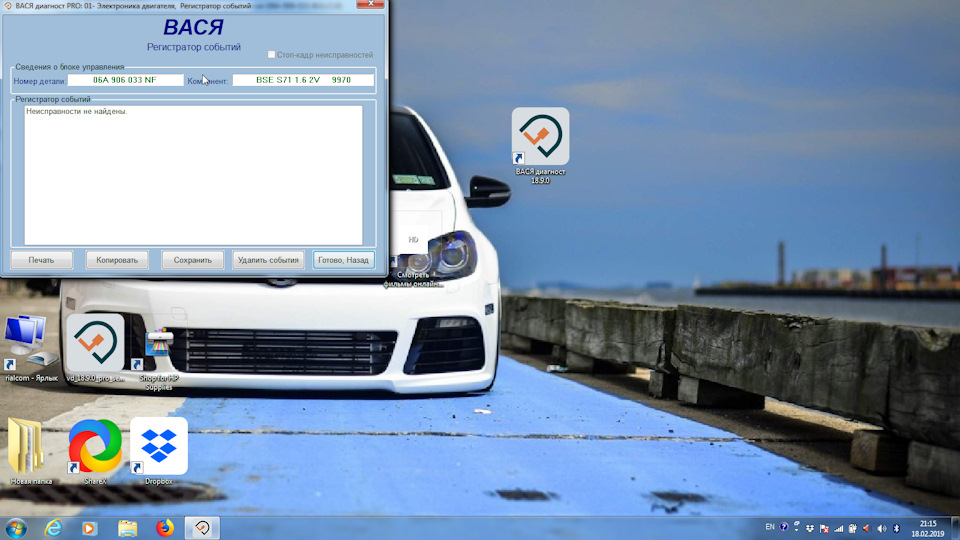The width and height of the screenshot is (960, 540).
Task: Open the Windows Start menu
Action: (15, 528)
